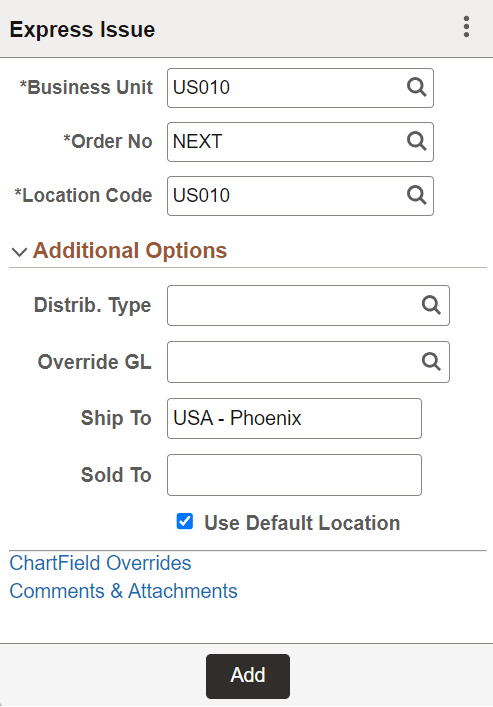Click the Add button
This screenshot has height=707, width=493.
(248, 676)
